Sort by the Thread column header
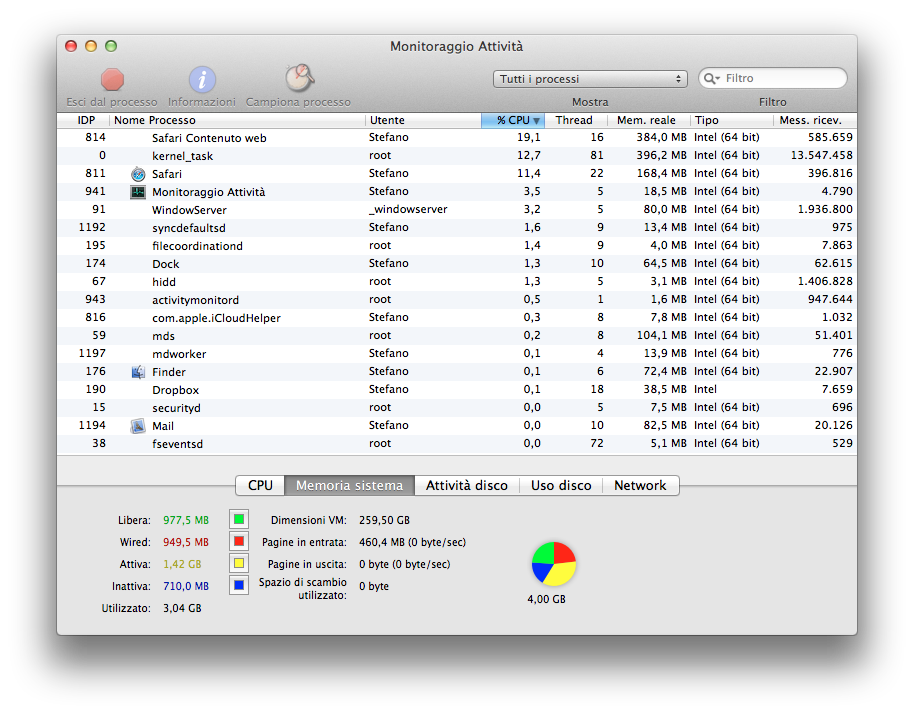Screen dimensions: 914x714 [576, 120]
